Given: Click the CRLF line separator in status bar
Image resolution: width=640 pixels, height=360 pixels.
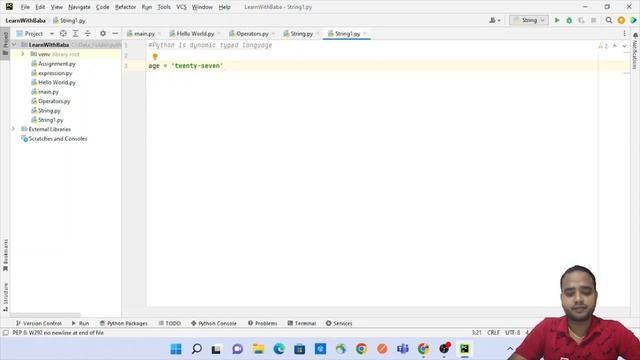Looking at the screenshot, I should [x=493, y=333].
